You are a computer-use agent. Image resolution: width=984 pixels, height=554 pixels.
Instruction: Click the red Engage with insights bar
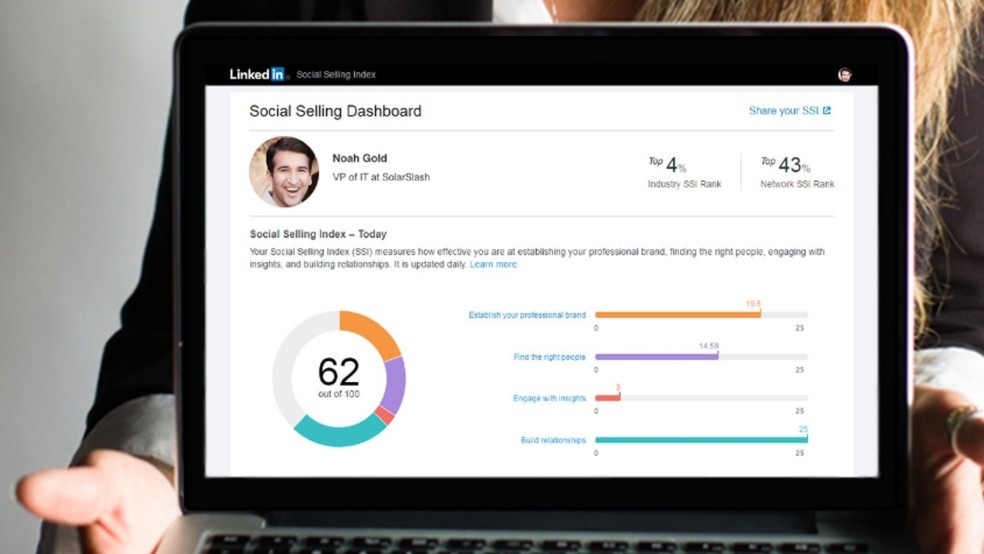(x=607, y=398)
